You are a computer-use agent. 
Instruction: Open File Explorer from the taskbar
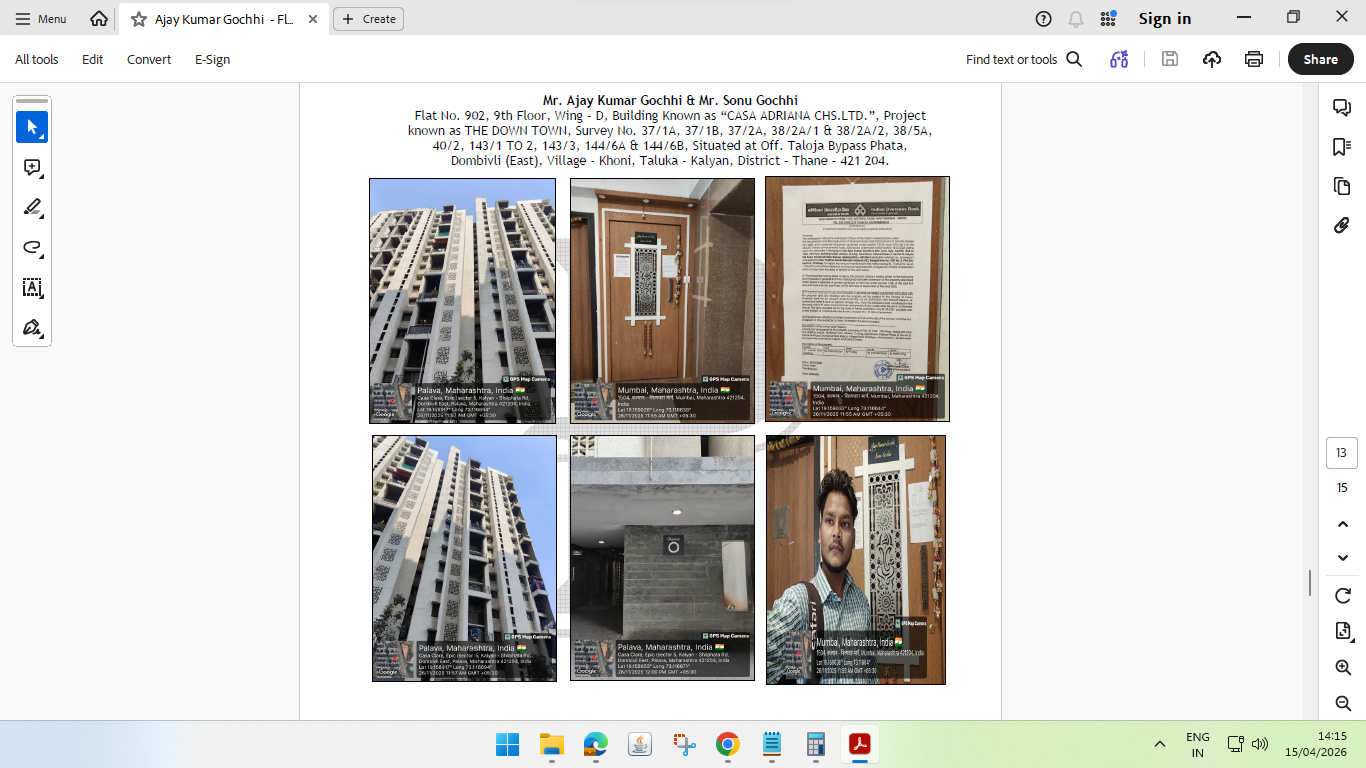(552, 744)
